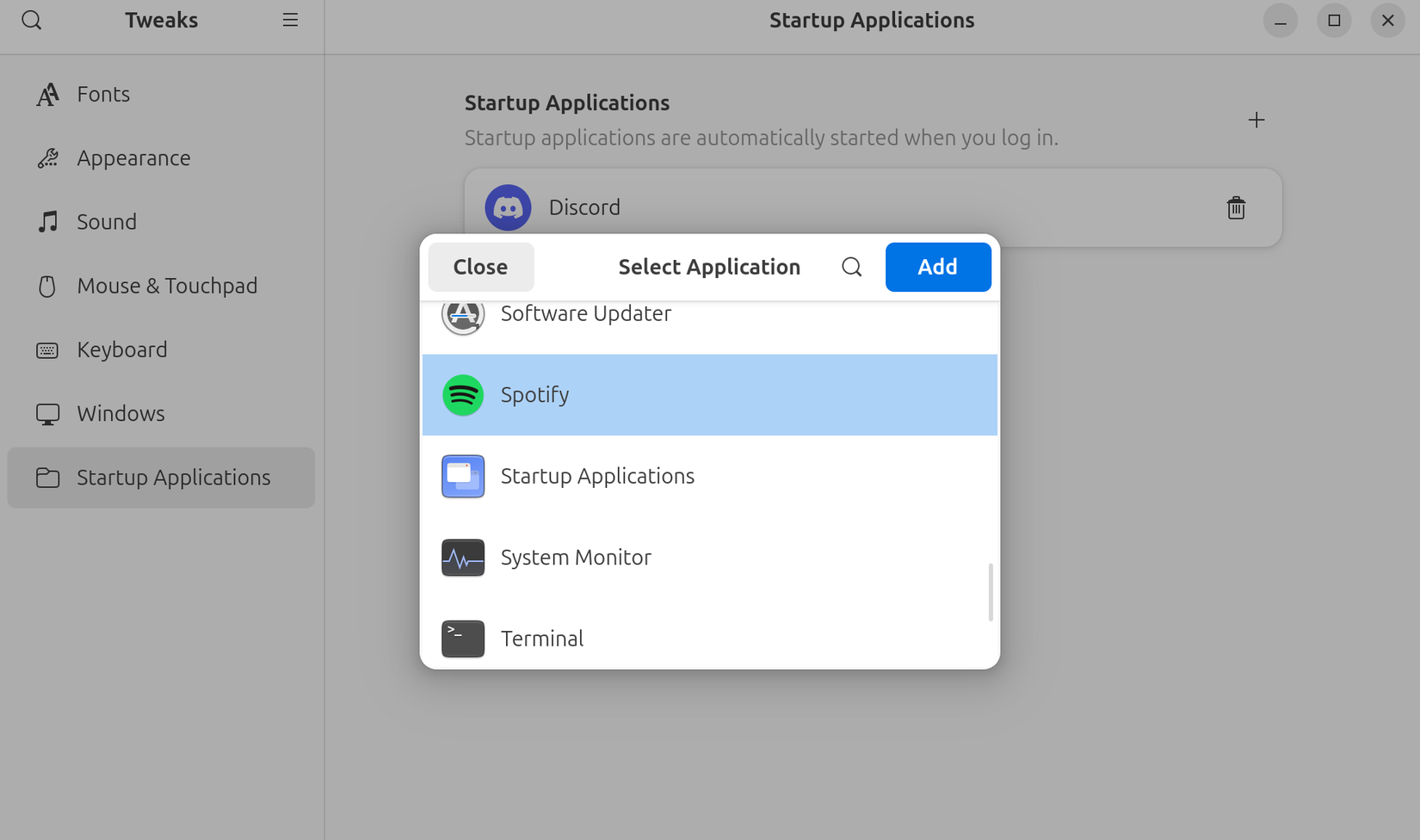Open Sound settings in the sidebar

(106, 221)
